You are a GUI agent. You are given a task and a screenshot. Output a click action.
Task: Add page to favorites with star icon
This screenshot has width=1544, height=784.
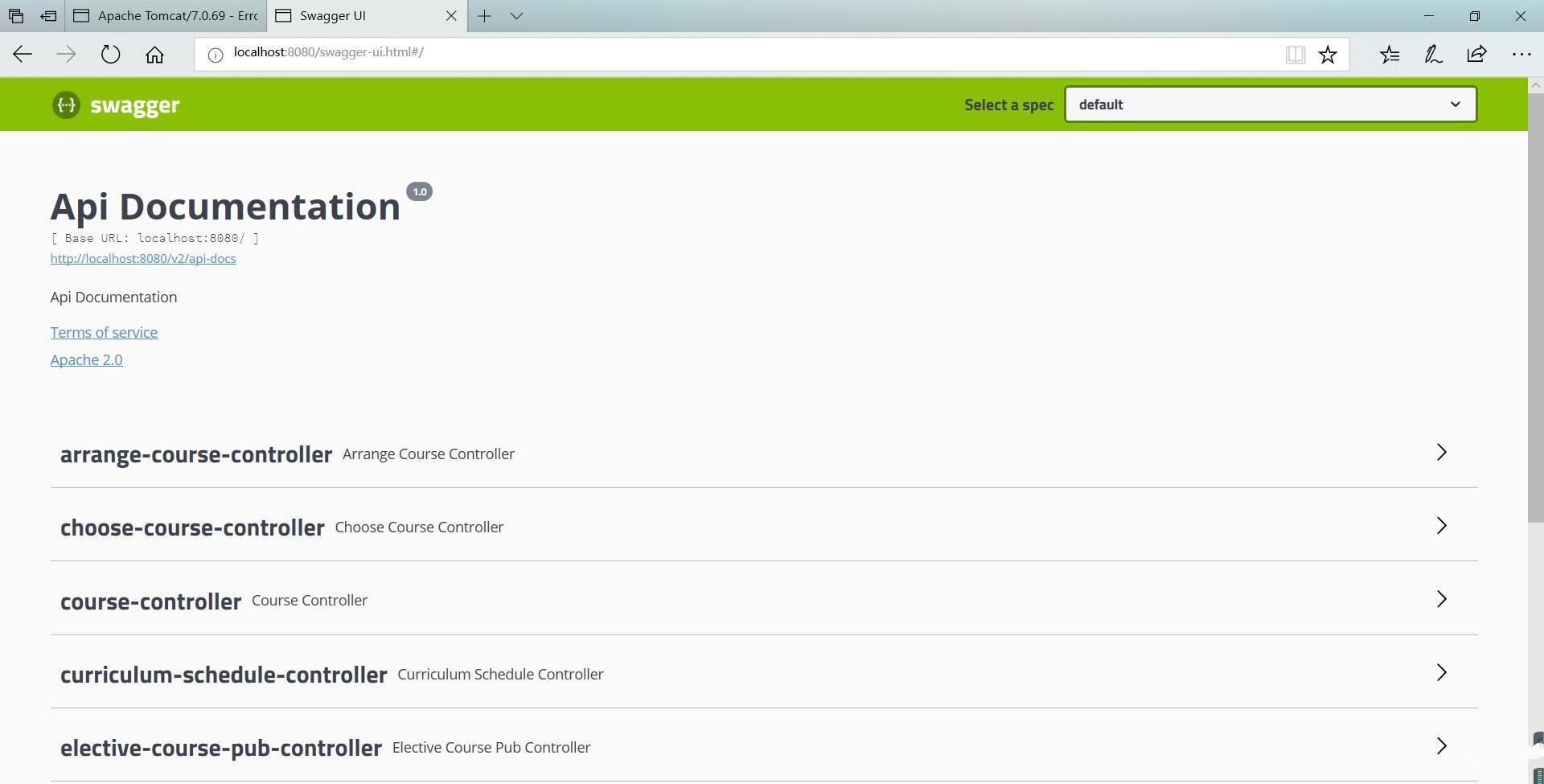(x=1328, y=54)
